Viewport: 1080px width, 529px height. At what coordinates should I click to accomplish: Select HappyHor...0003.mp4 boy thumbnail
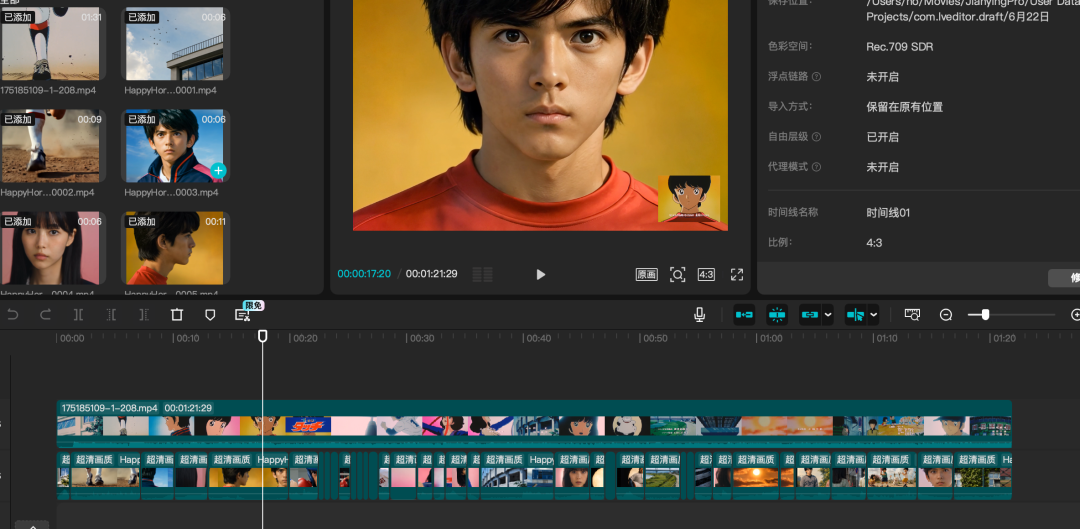tap(175, 145)
